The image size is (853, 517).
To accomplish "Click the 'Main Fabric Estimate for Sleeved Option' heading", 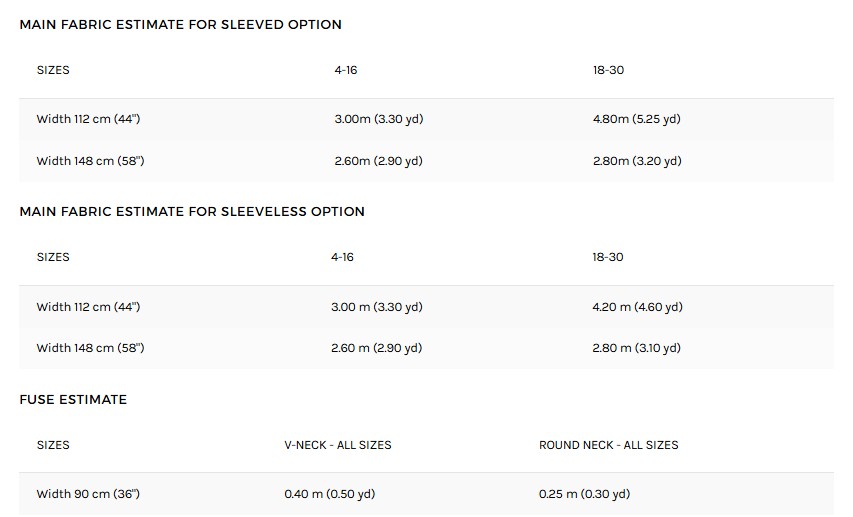I will pos(180,24).
